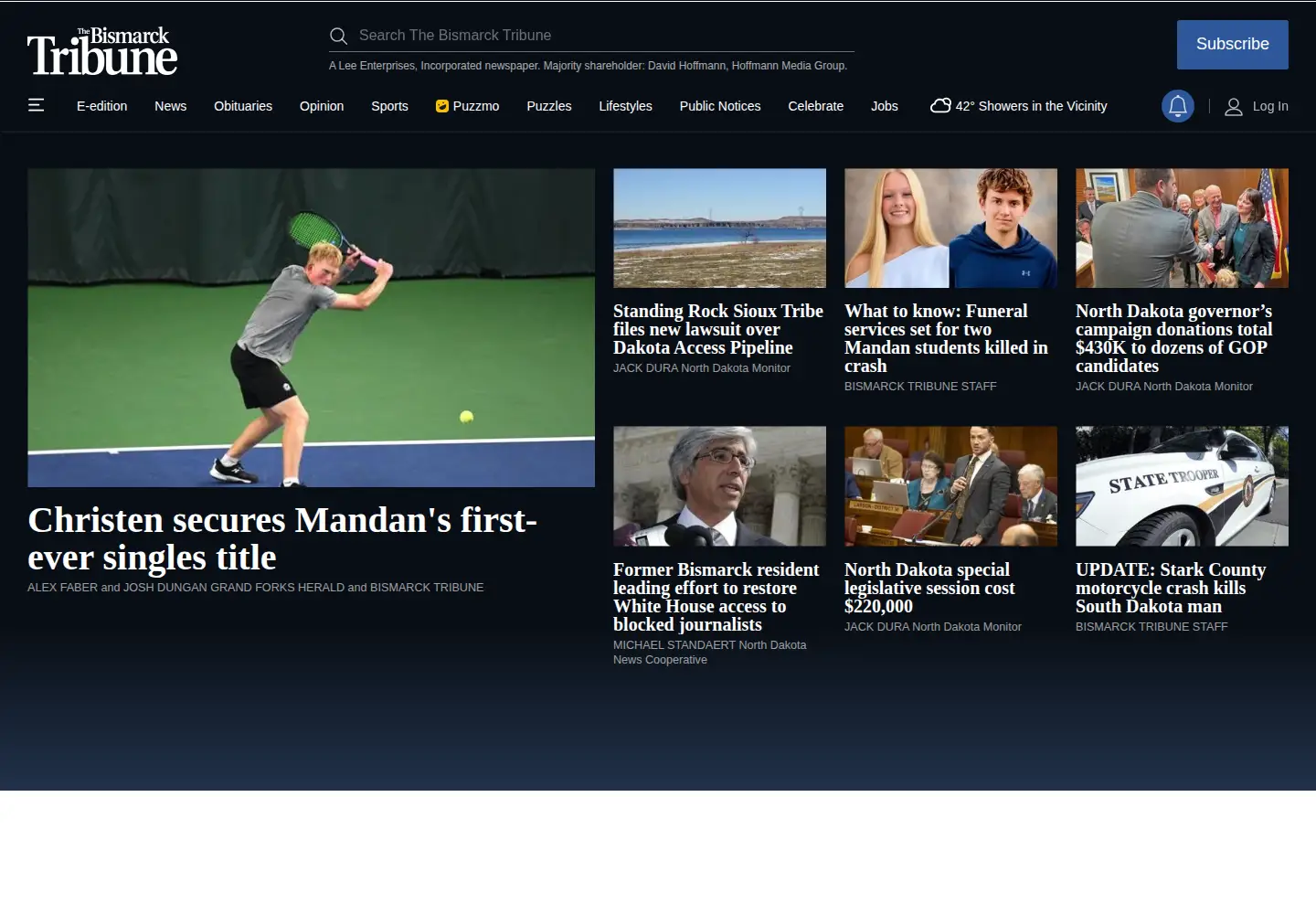Open the Celebrate section
Viewport: 1316px width, 914px height.
[x=816, y=106]
